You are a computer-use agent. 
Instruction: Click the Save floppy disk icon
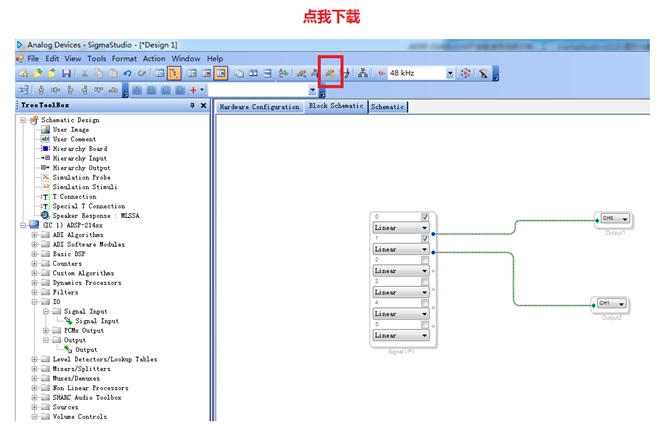[66, 73]
